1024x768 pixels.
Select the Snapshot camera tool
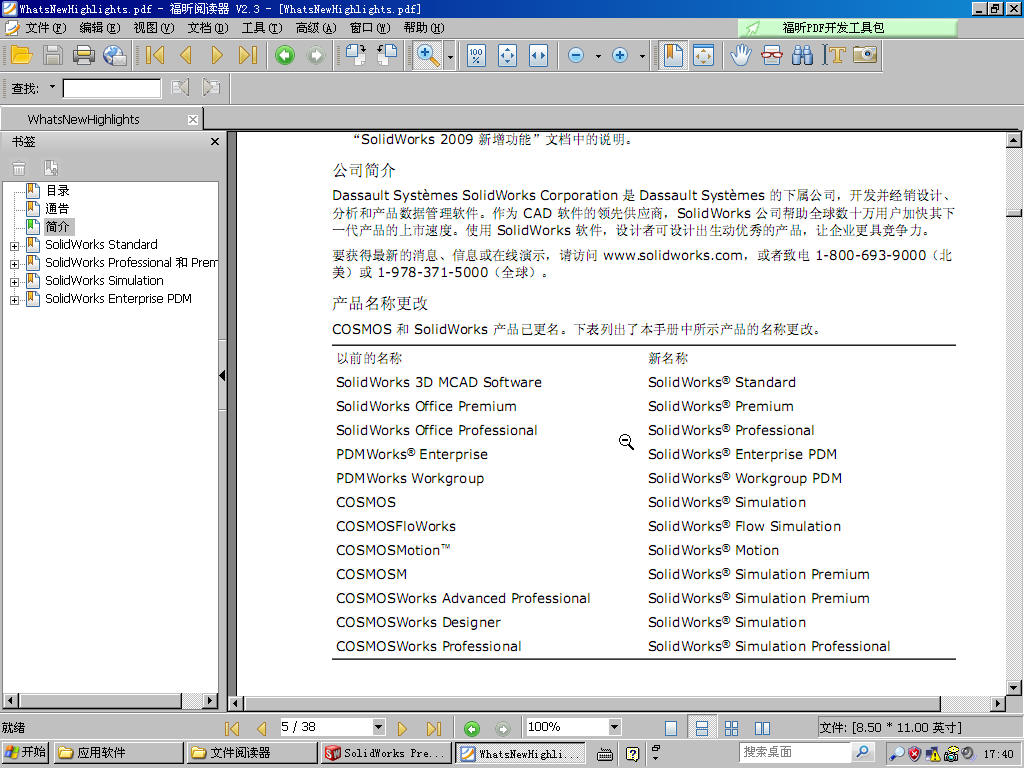tap(865, 56)
